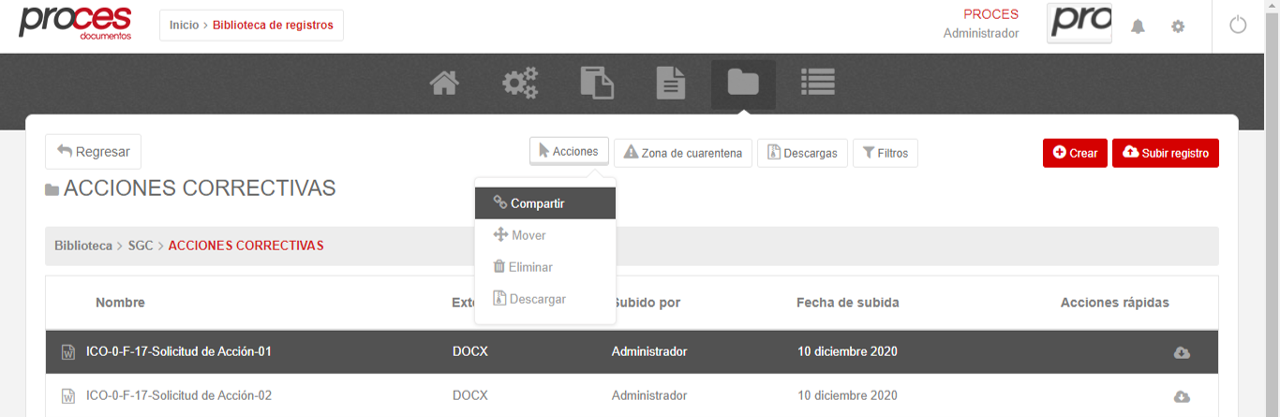Select the ICO-0-F-17-Solicitud de Acción-02 row
This screenshot has height=417, width=1280.
(179, 395)
